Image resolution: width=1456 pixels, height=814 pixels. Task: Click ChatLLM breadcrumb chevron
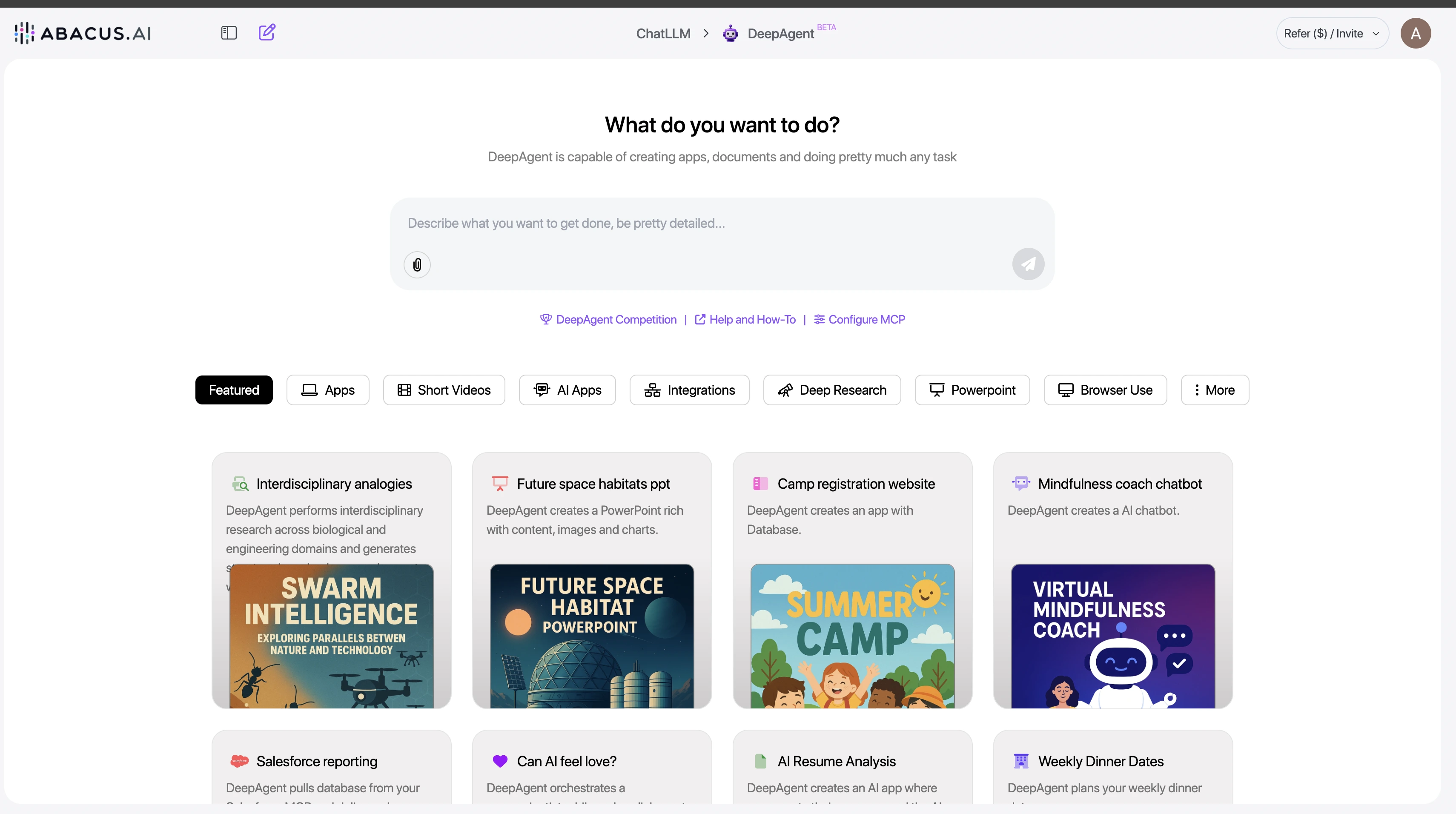(706, 33)
